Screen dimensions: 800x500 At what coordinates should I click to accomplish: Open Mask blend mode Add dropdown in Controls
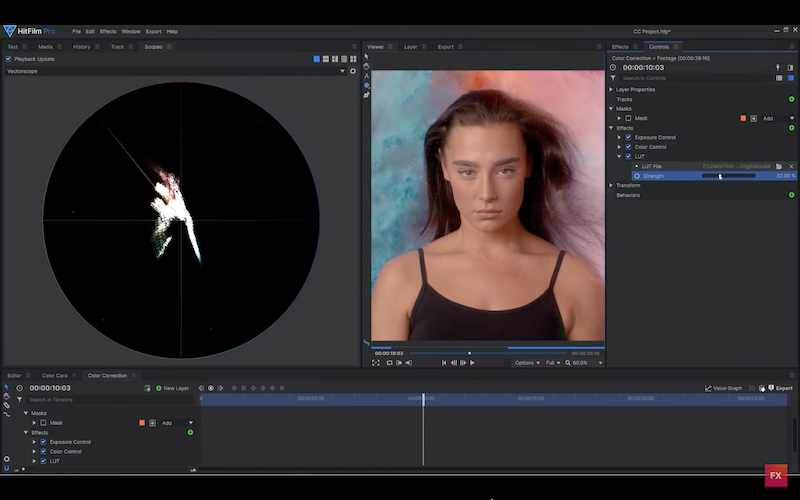tap(778, 118)
